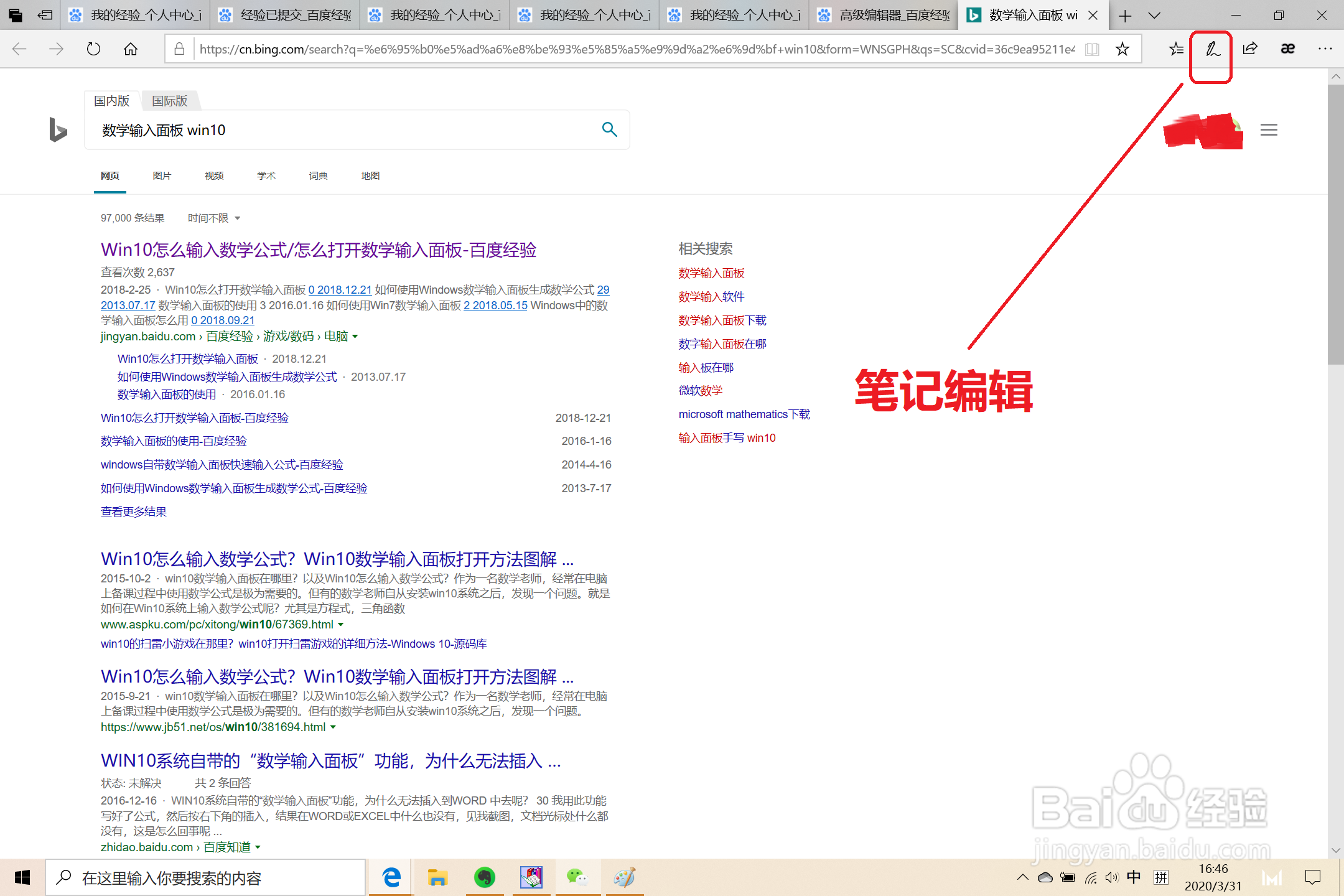Viewport: 1344px width, 896px height.
Task: Expand the 时间不限 time filter
Action: (214, 218)
